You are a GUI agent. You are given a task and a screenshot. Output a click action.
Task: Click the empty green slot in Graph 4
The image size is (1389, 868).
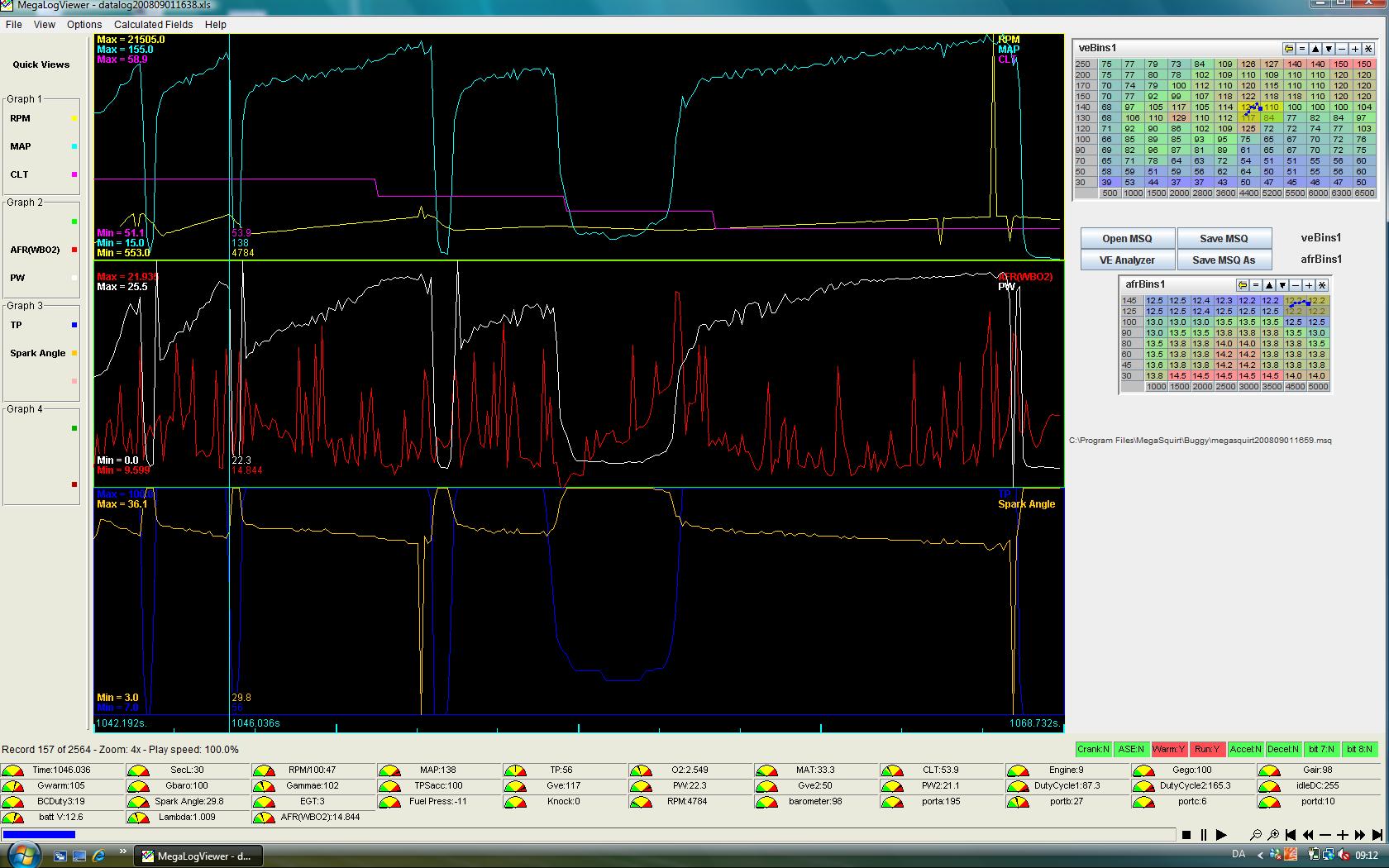[x=74, y=428]
